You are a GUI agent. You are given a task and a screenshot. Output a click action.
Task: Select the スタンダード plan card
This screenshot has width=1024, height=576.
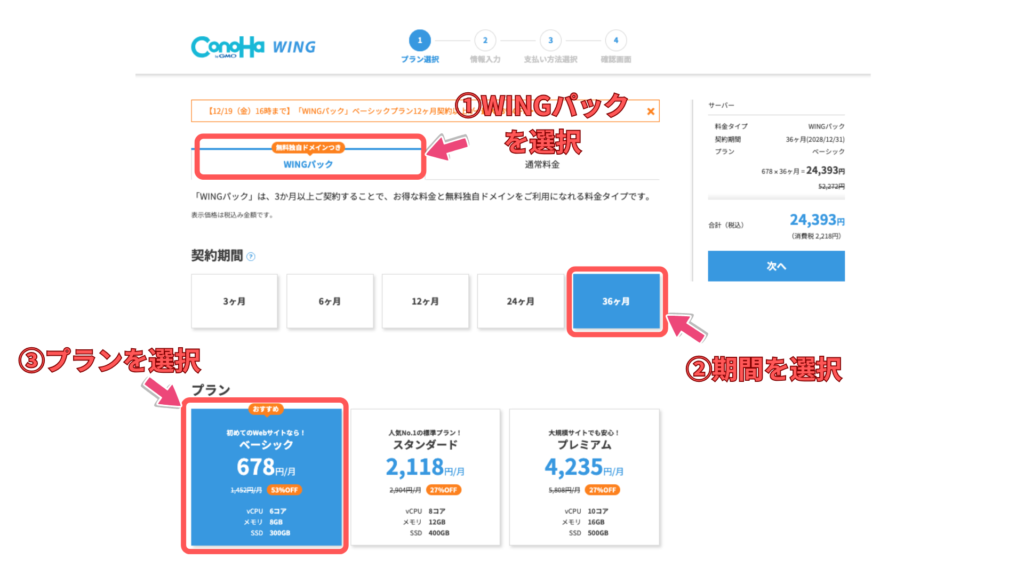(425, 477)
